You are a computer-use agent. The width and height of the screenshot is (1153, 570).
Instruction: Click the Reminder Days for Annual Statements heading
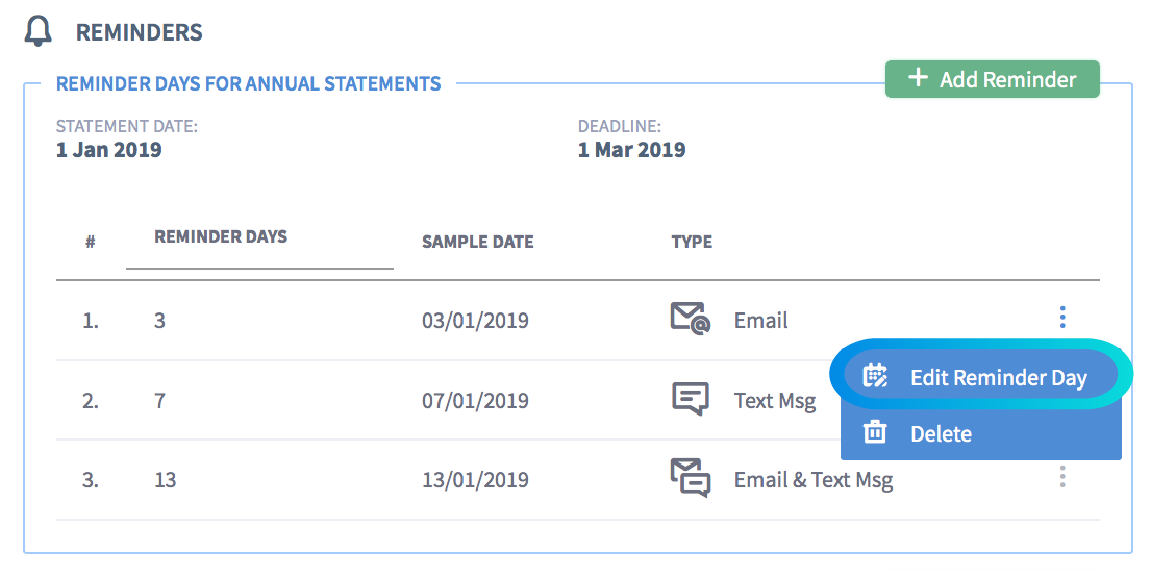pos(249,83)
